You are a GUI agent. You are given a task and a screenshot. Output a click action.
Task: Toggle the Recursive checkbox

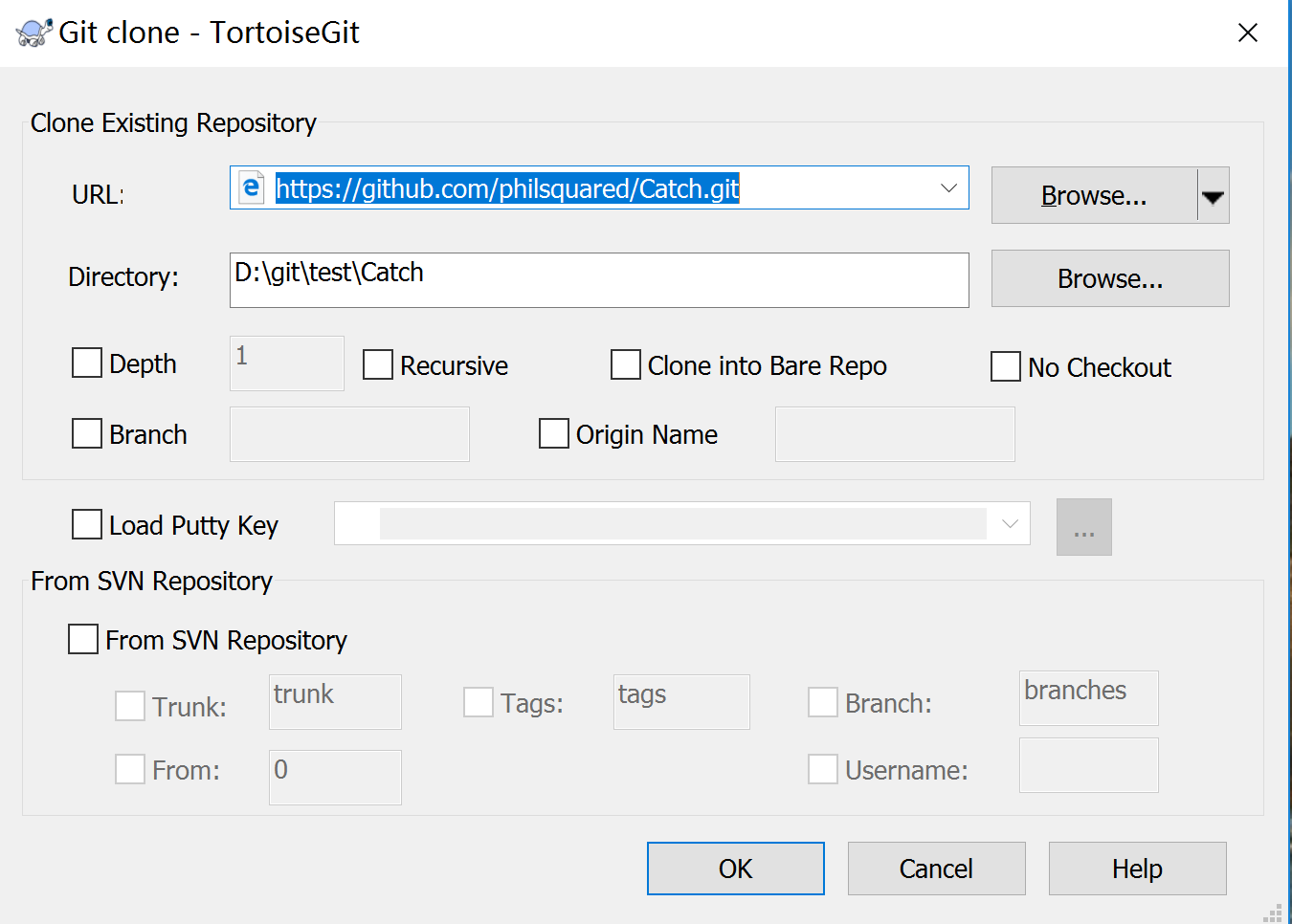click(x=378, y=364)
